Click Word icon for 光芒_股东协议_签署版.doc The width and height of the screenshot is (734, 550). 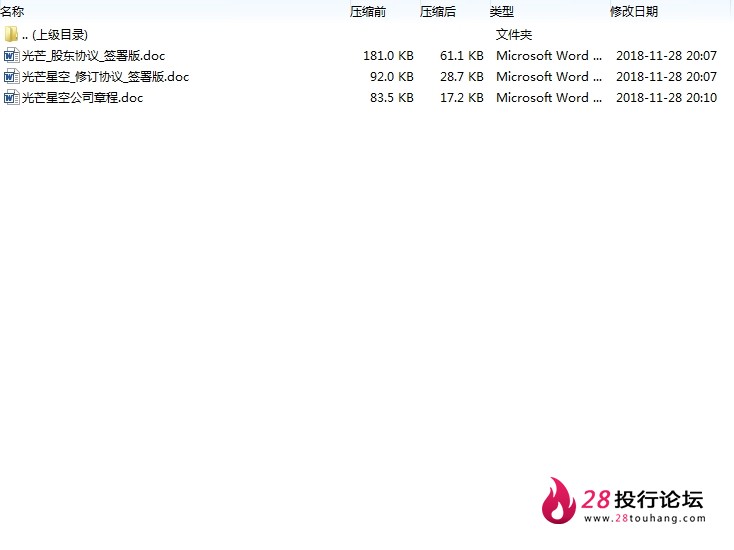[x=11, y=55]
